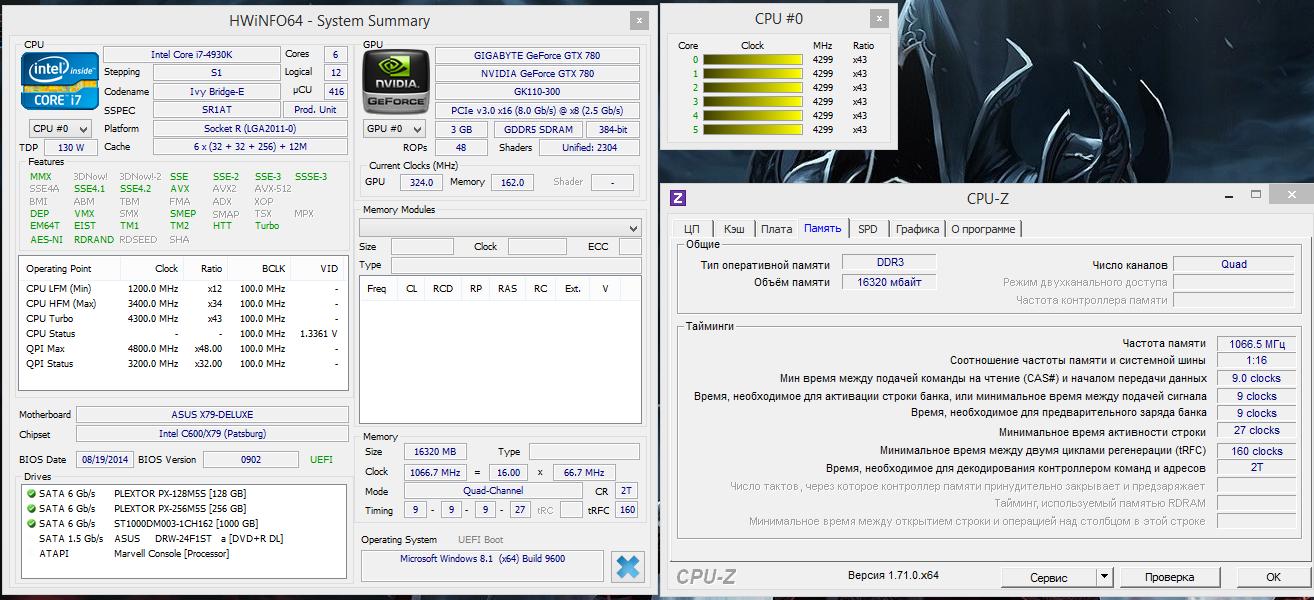This screenshot has width=1314, height=600.
Task: Open the Плата tab
Action: point(776,229)
